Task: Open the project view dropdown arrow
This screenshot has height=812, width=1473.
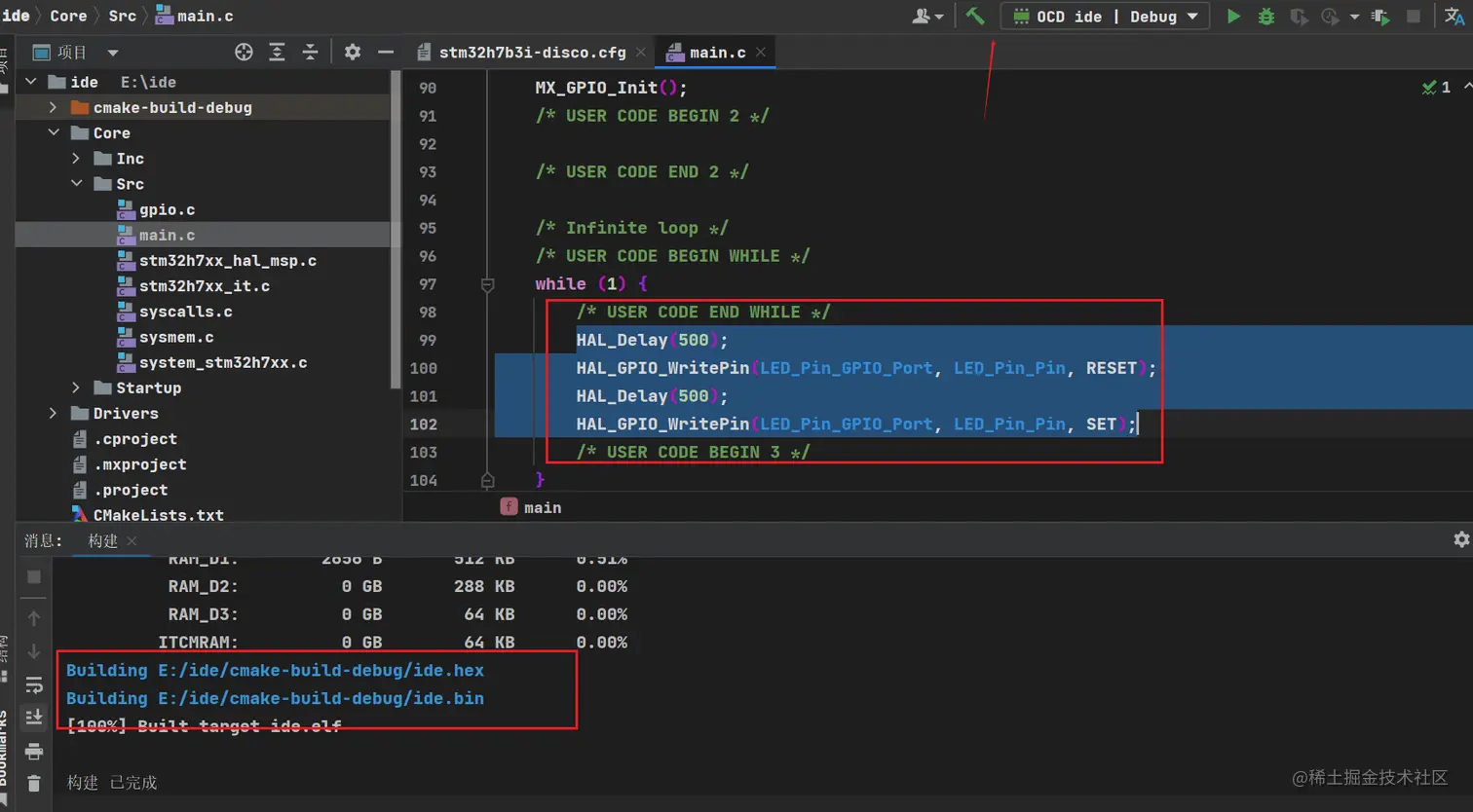Action: tap(113, 53)
